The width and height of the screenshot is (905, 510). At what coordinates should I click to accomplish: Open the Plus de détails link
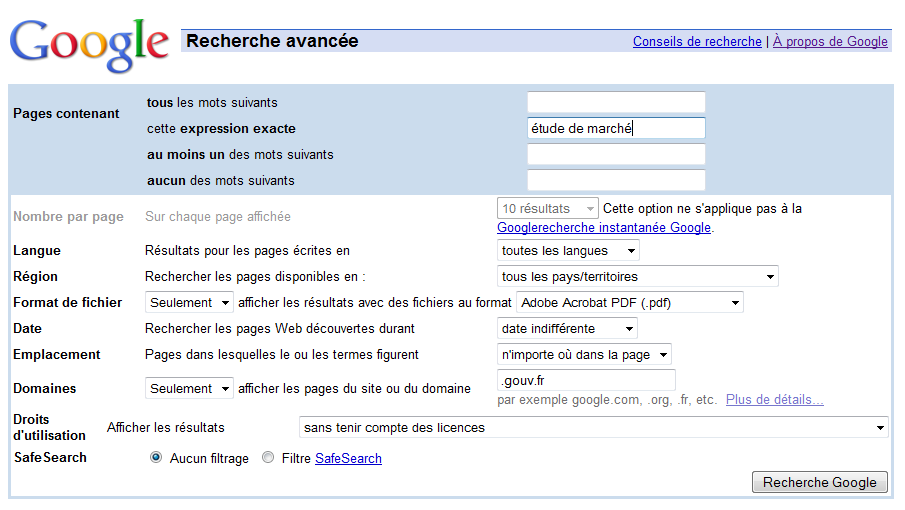coord(775,399)
